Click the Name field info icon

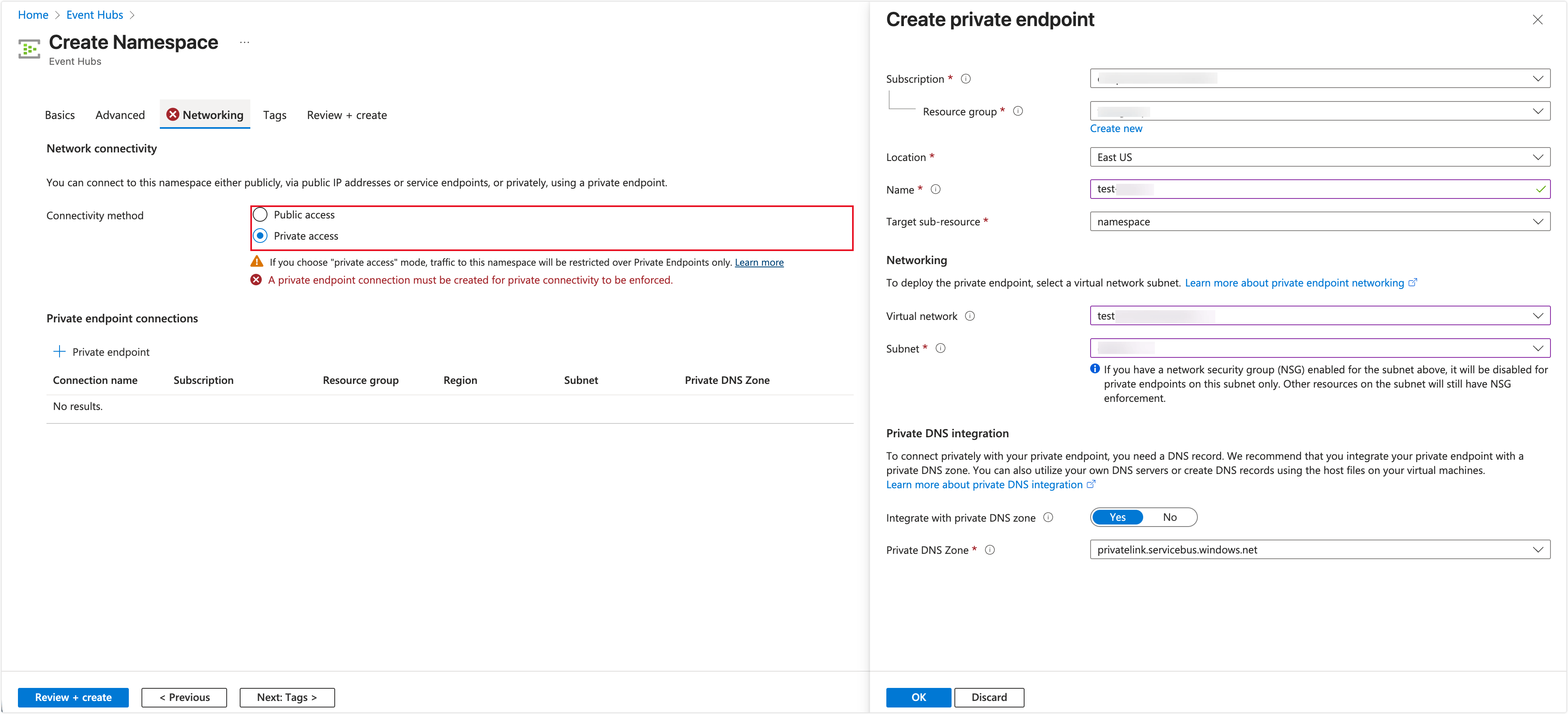pyautogui.click(x=936, y=190)
